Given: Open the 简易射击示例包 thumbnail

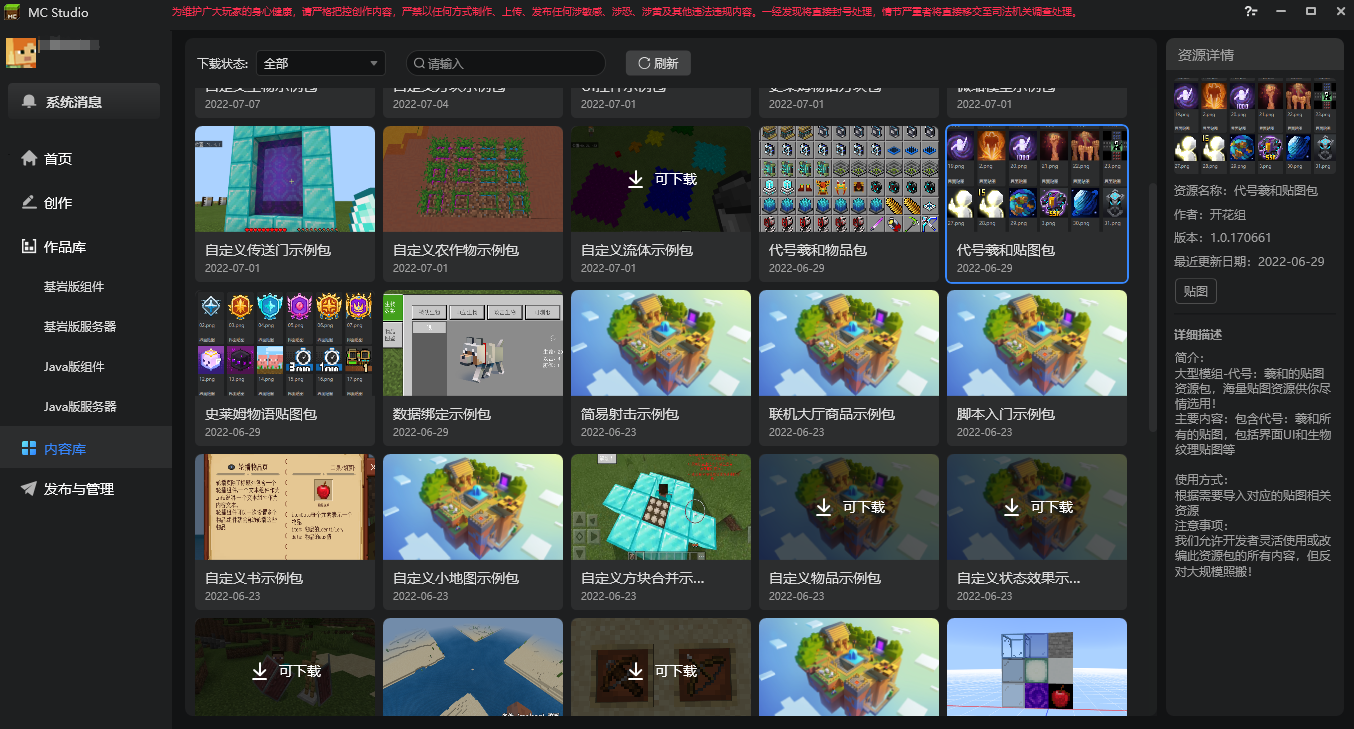Looking at the screenshot, I should click(661, 343).
